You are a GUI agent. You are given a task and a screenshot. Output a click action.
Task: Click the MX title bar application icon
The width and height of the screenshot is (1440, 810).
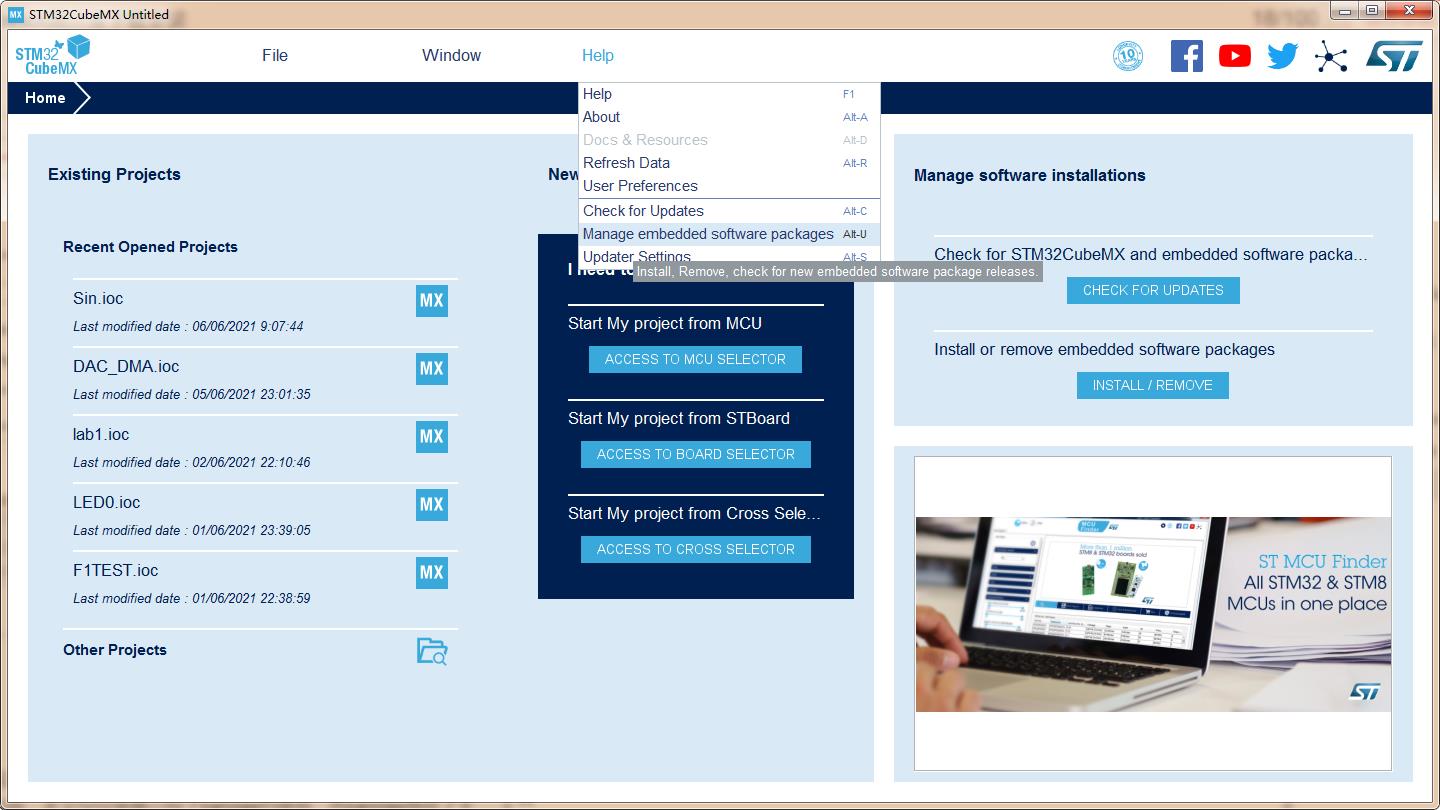tap(16, 14)
